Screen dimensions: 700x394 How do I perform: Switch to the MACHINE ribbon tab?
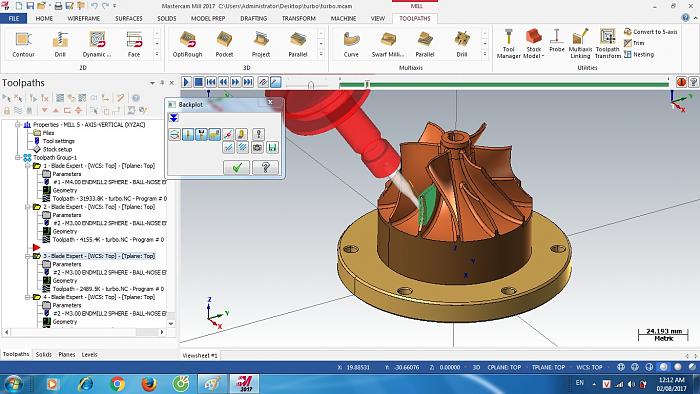pyautogui.click(x=343, y=18)
